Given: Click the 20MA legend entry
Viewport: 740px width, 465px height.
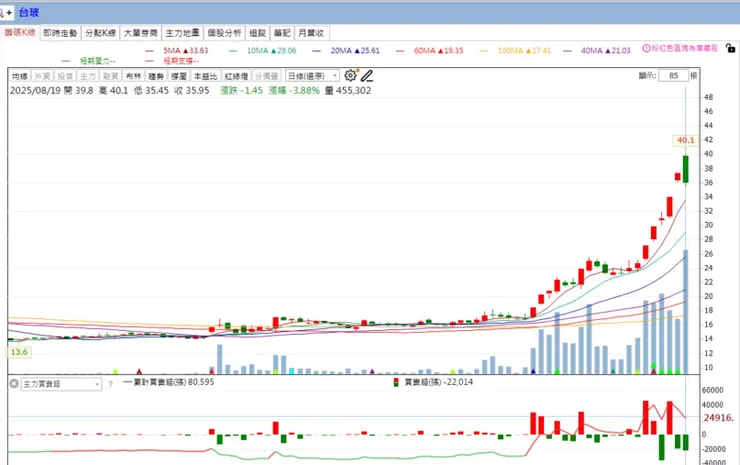Looking at the screenshot, I should pos(346,51).
